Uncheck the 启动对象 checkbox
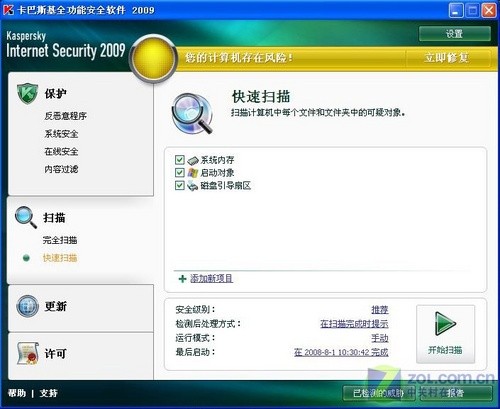The width and height of the screenshot is (500, 409). coord(180,173)
